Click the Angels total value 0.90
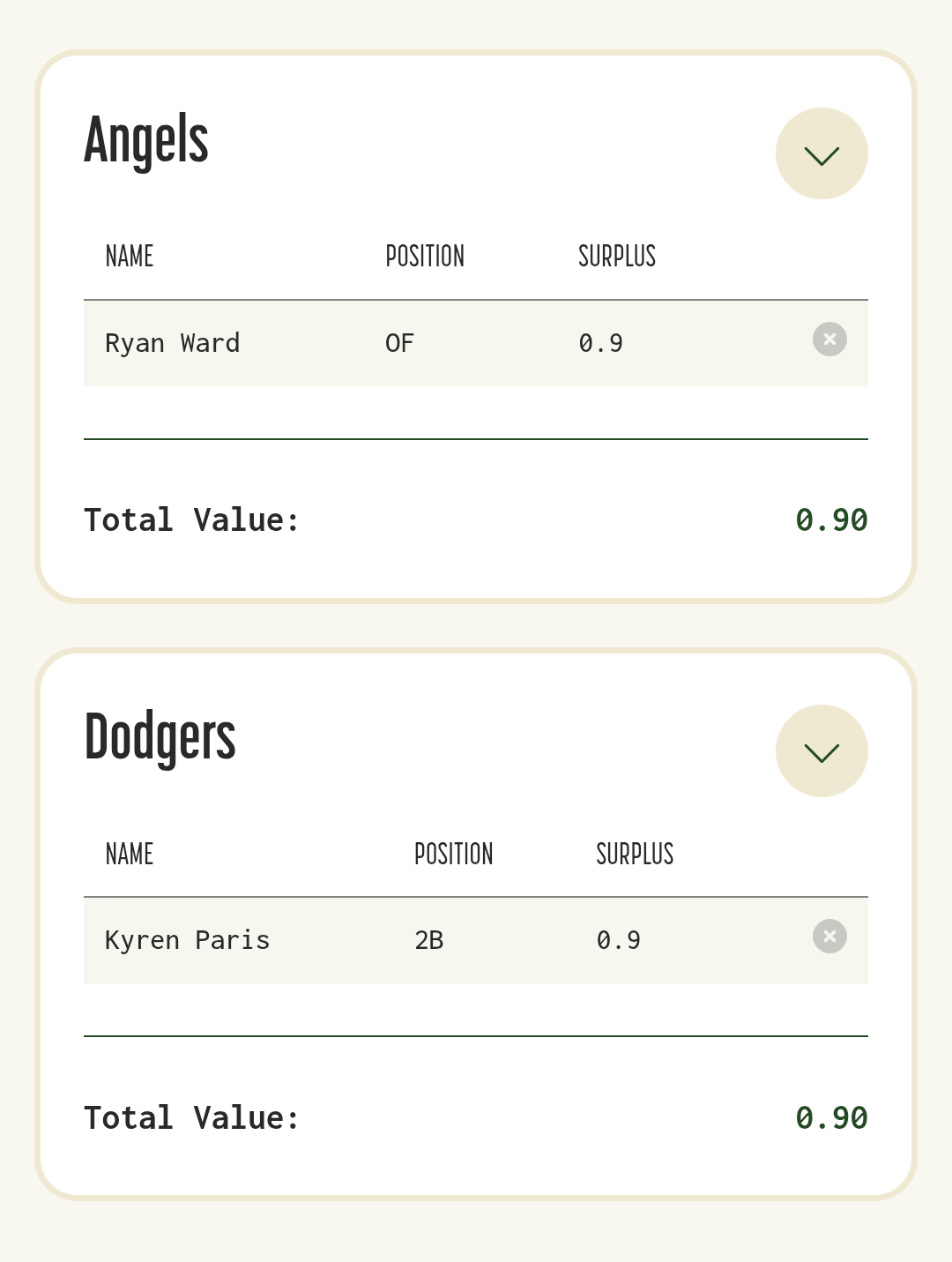 (x=831, y=520)
